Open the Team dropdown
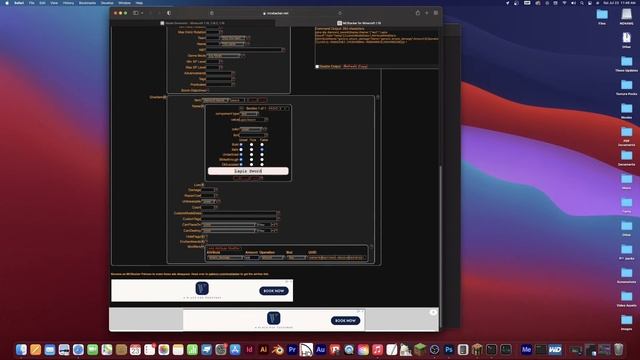Image resolution: width=640 pixels, height=360 pixels. 233,38
